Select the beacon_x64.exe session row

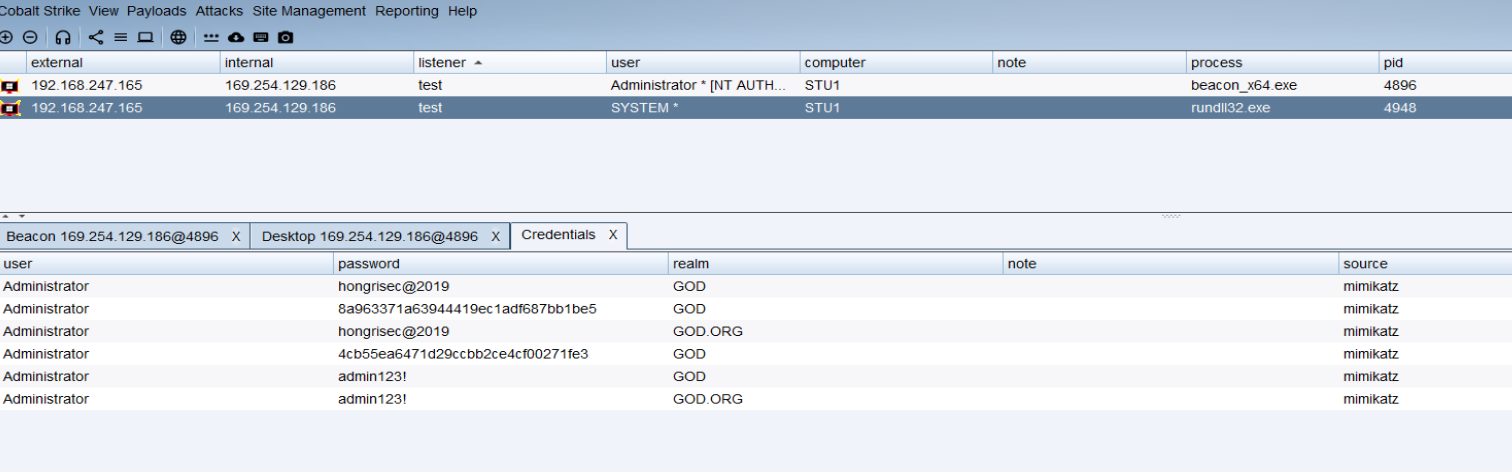coord(700,85)
